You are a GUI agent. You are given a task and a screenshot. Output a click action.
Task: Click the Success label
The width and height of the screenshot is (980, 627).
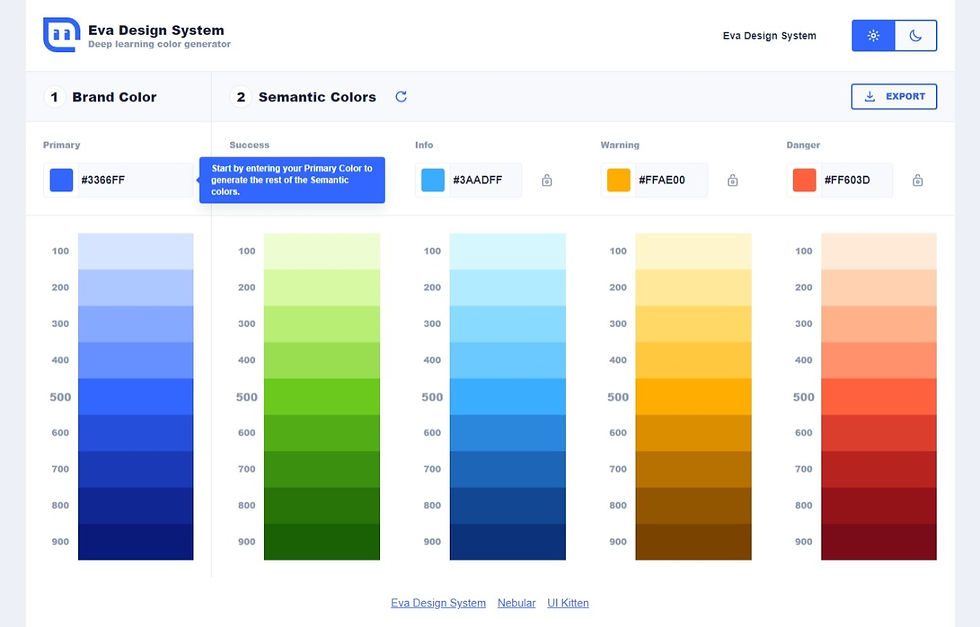(249, 144)
